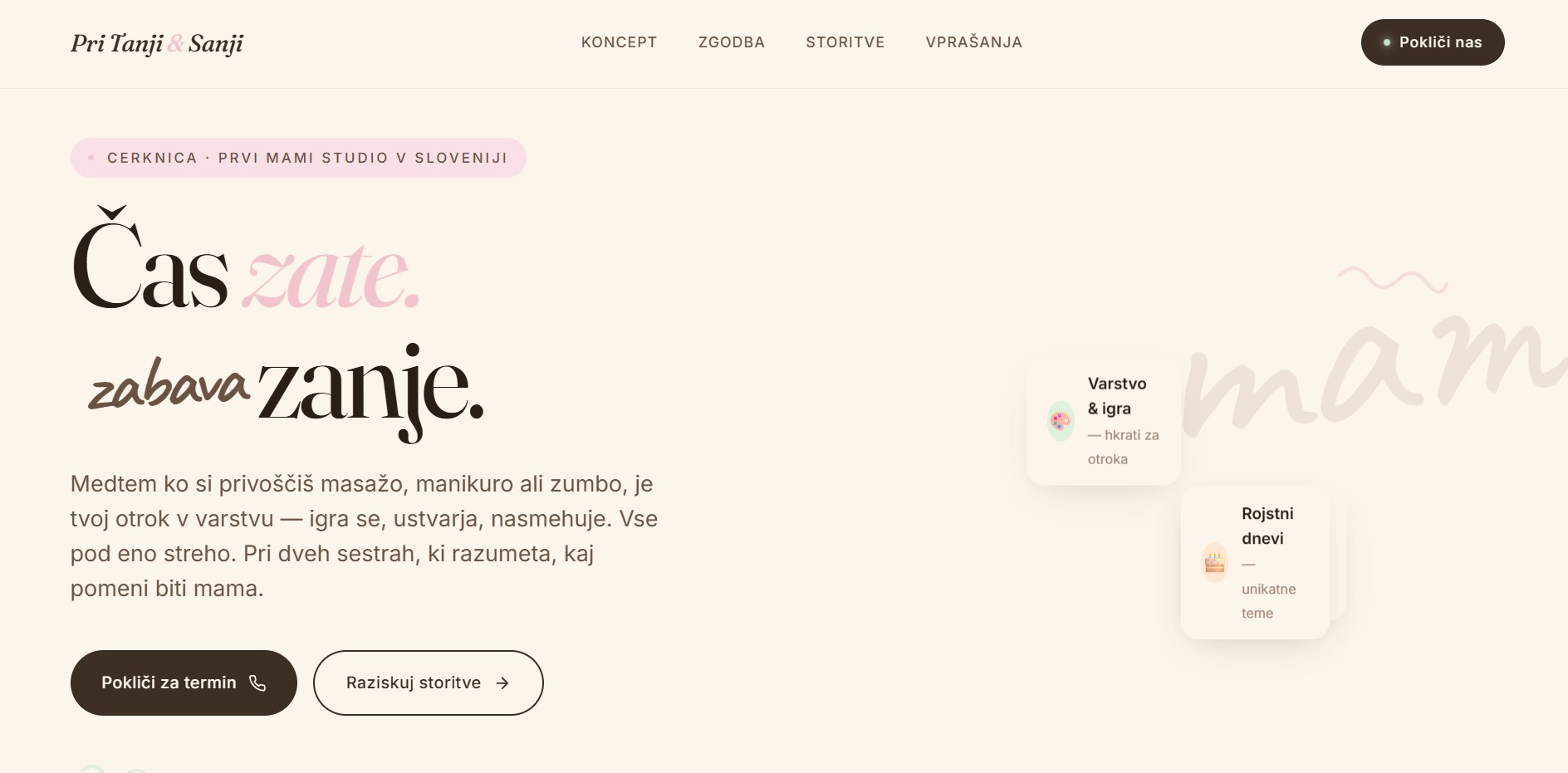Click the Raziskuj storitve button
The height and width of the screenshot is (773, 1568).
click(x=428, y=682)
